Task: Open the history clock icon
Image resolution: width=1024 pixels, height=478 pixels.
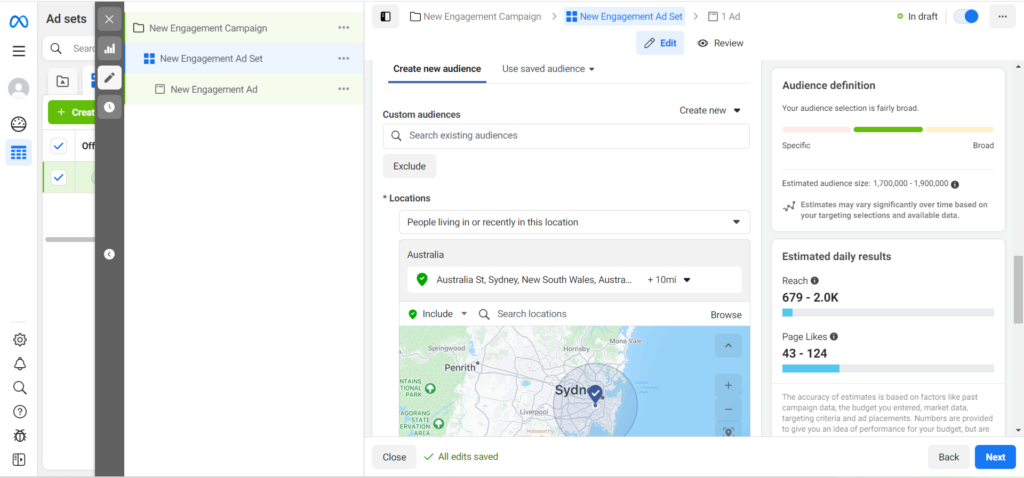Action: (109, 106)
